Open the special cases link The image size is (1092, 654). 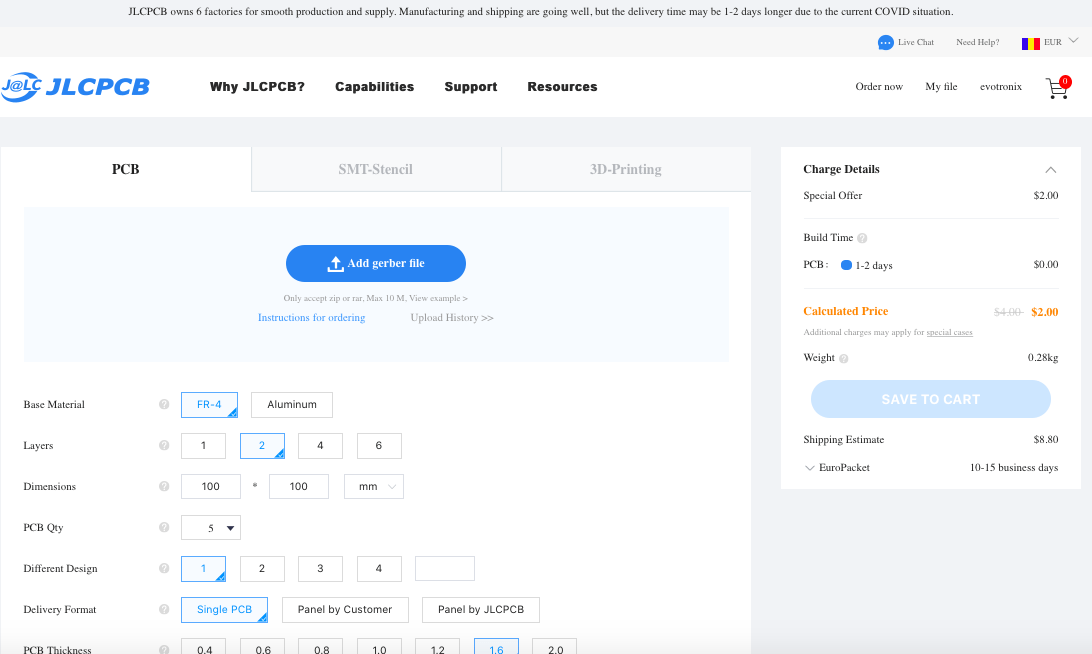coord(949,332)
